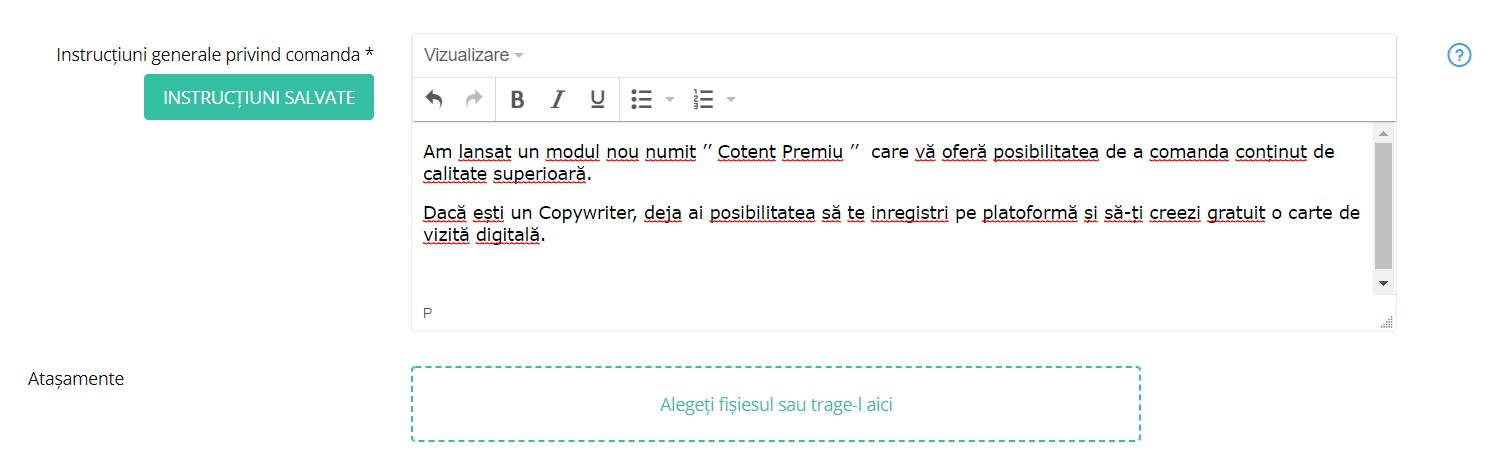Choose a file via Alegeți fișierul area
This screenshot has height=467, width=1510.
tap(775, 404)
